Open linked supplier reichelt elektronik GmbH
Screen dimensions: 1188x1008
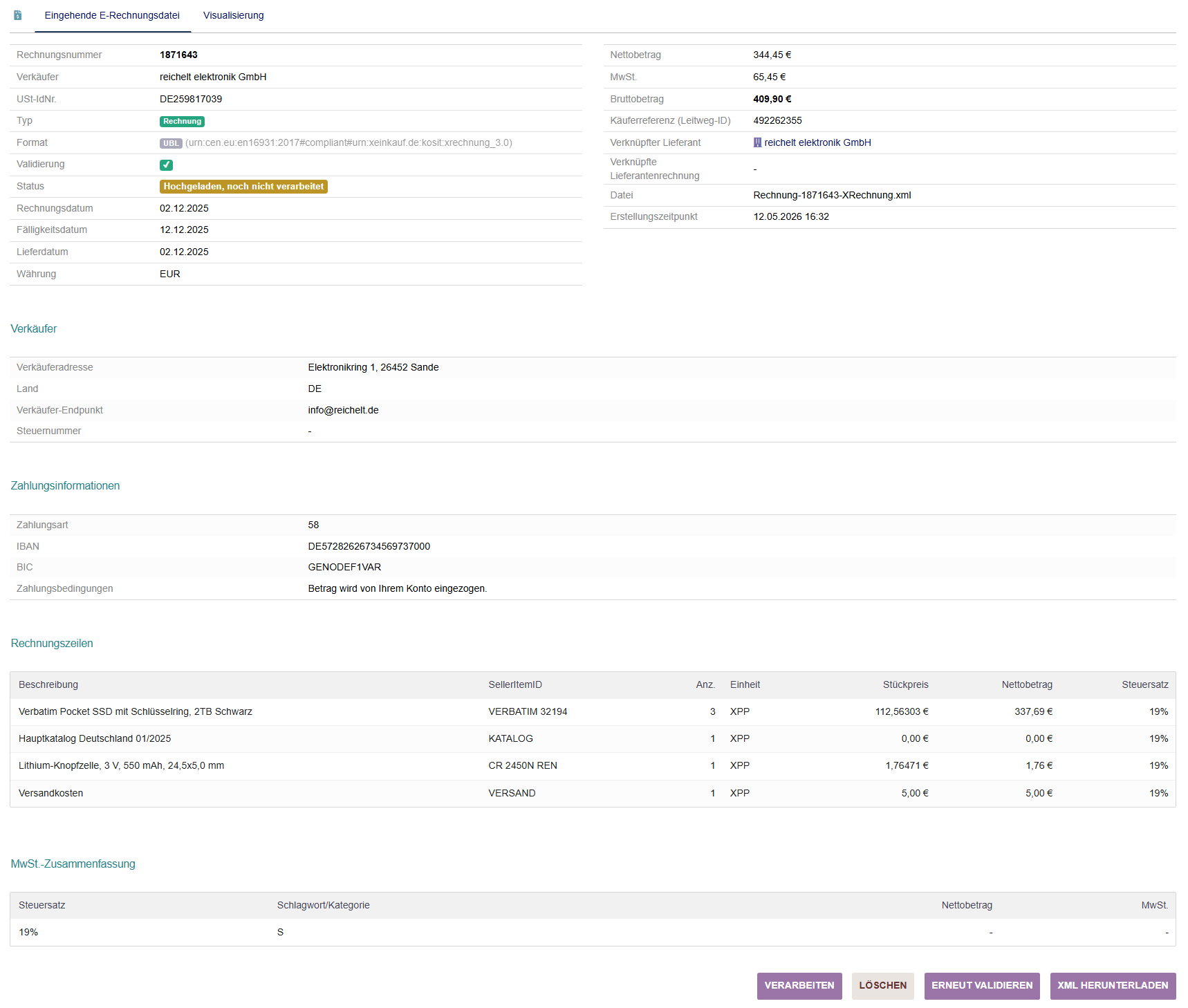point(817,142)
